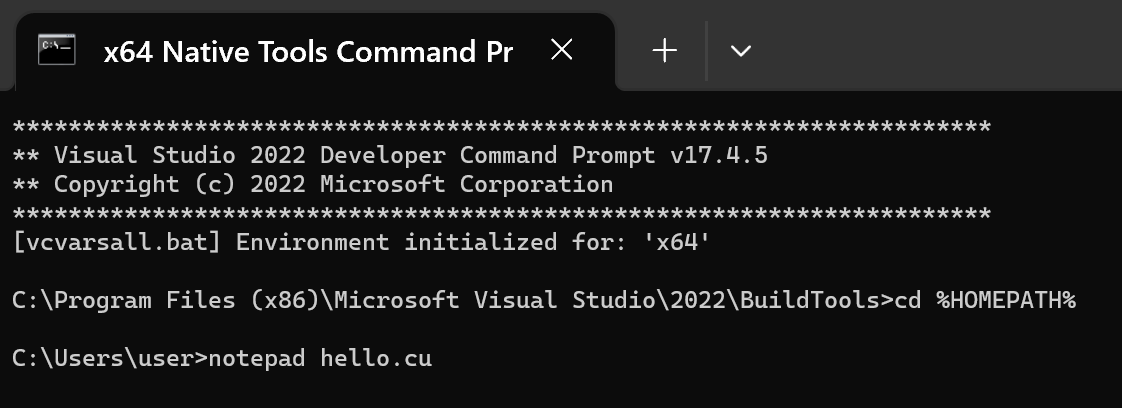1122x408 pixels.
Task: Click the top row of asterisks
Action: pyautogui.click(x=502, y=127)
